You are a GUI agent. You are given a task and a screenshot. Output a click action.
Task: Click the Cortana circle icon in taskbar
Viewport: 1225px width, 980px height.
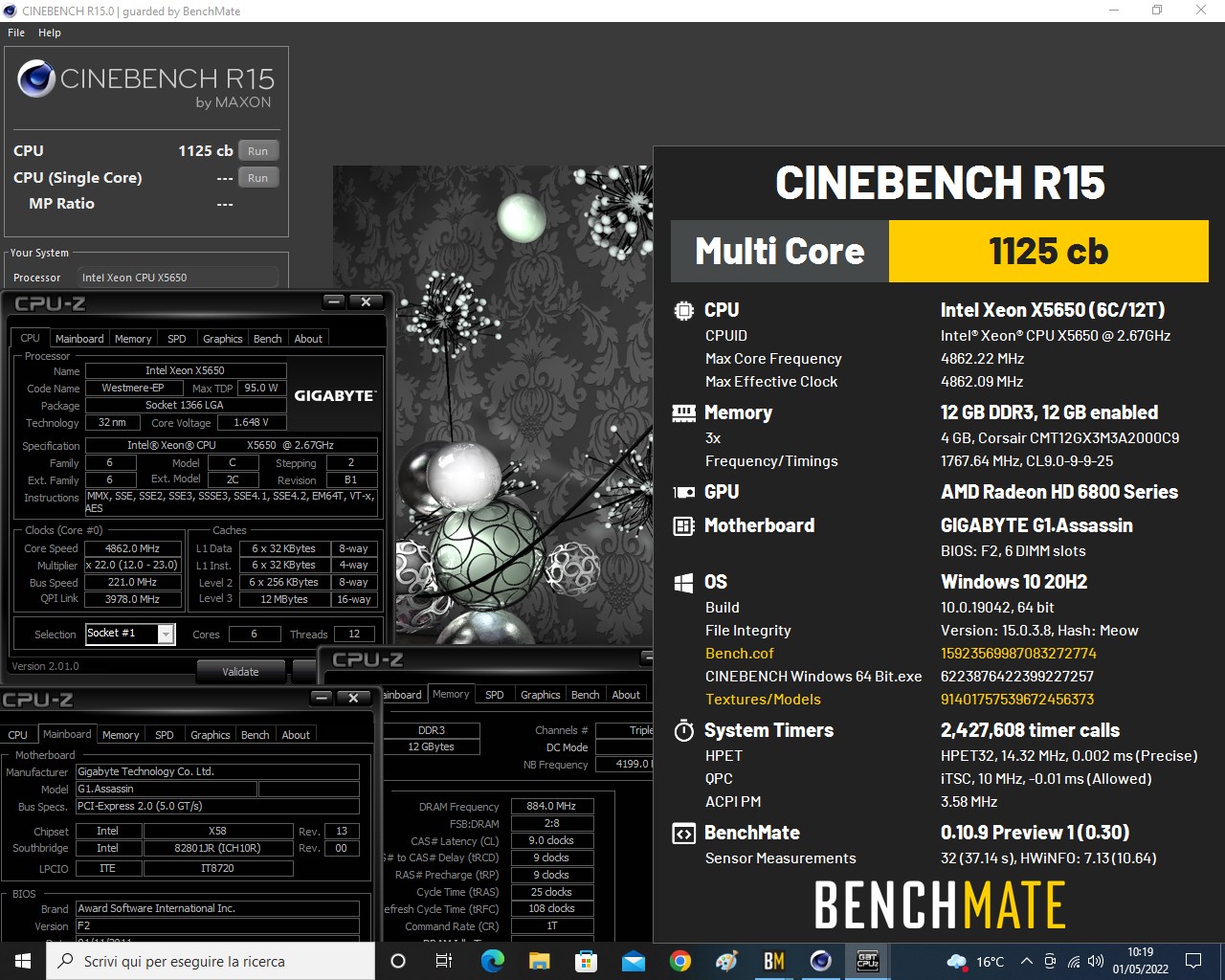pyautogui.click(x=398, y=961)
